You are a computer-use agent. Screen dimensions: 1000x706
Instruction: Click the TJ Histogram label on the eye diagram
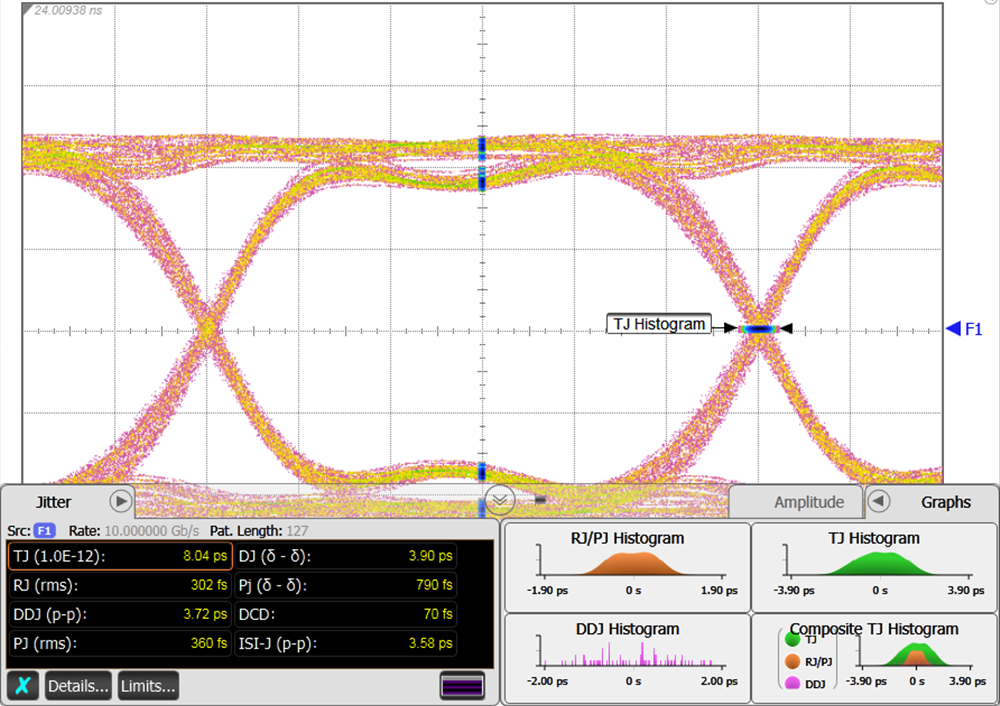click(659, 324)
